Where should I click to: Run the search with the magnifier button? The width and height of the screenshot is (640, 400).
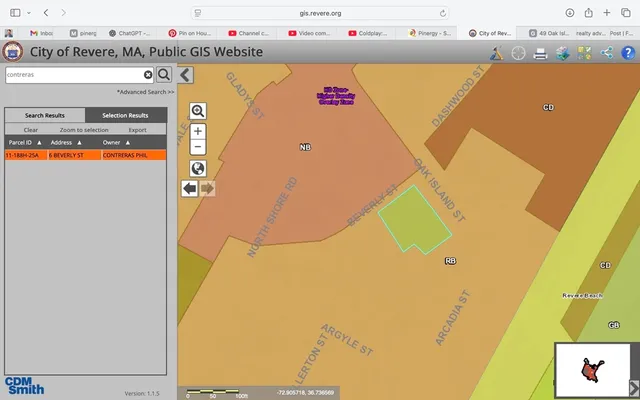(164, 74)
